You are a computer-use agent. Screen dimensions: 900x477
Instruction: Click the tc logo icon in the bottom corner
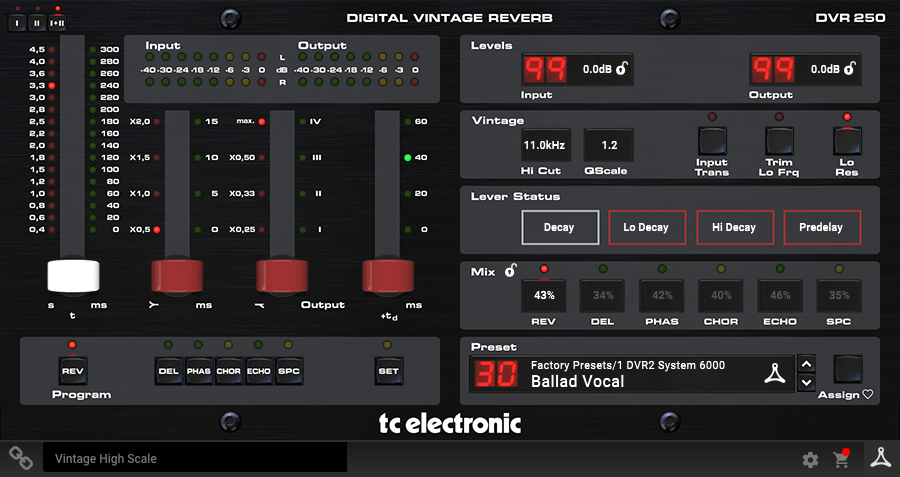tap(880, 457)
